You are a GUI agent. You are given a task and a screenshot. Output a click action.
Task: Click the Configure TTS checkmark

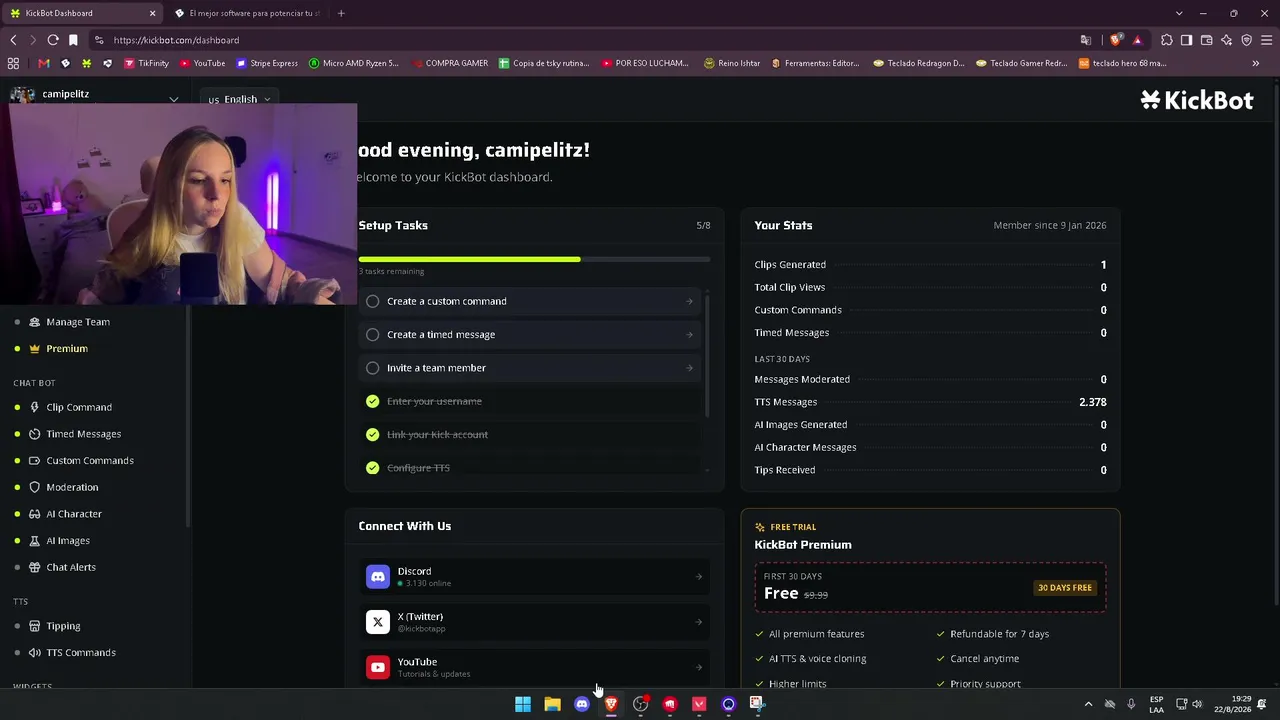coord(373,468)
